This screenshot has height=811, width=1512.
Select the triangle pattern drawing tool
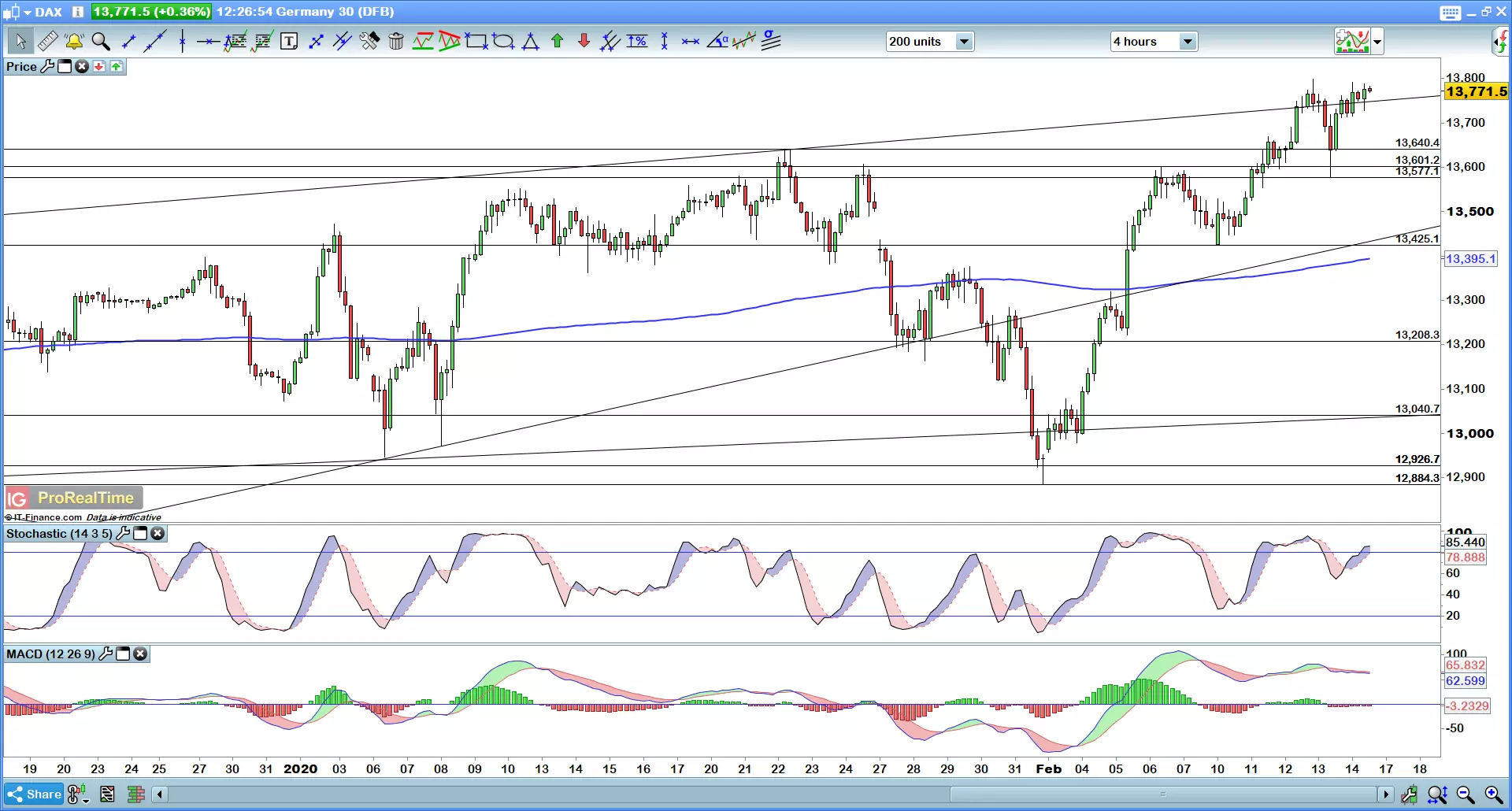click(450, 41)
